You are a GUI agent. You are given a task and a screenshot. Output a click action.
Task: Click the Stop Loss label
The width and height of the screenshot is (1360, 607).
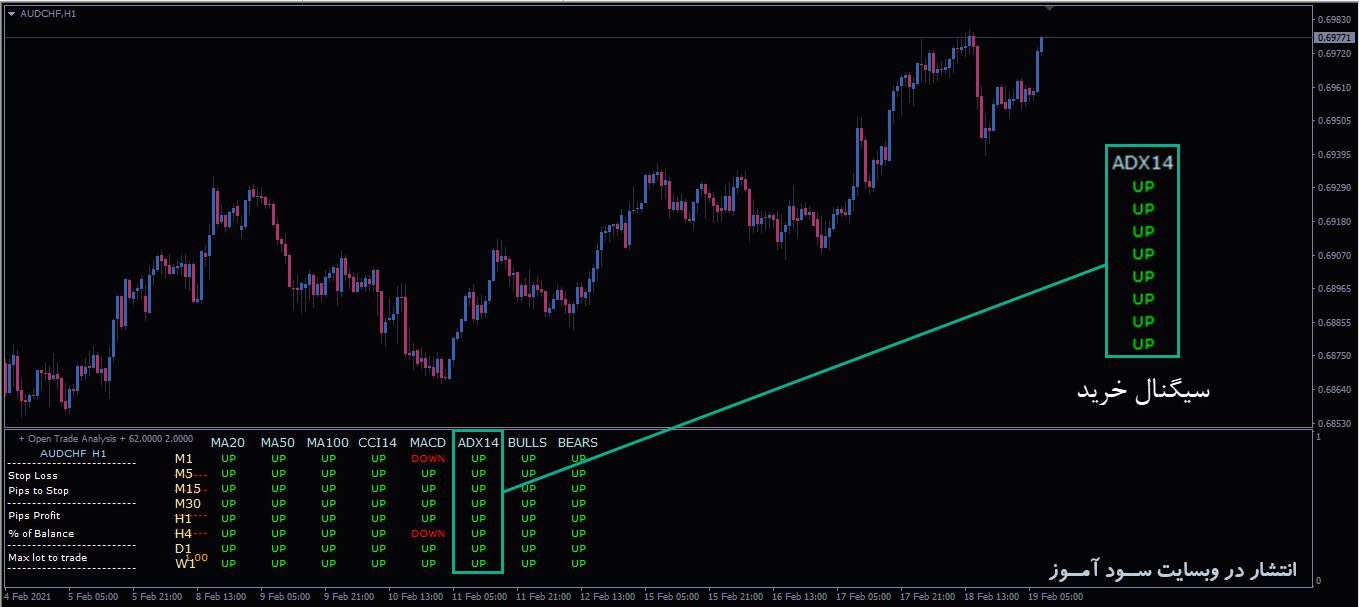[x=33, y=476]
